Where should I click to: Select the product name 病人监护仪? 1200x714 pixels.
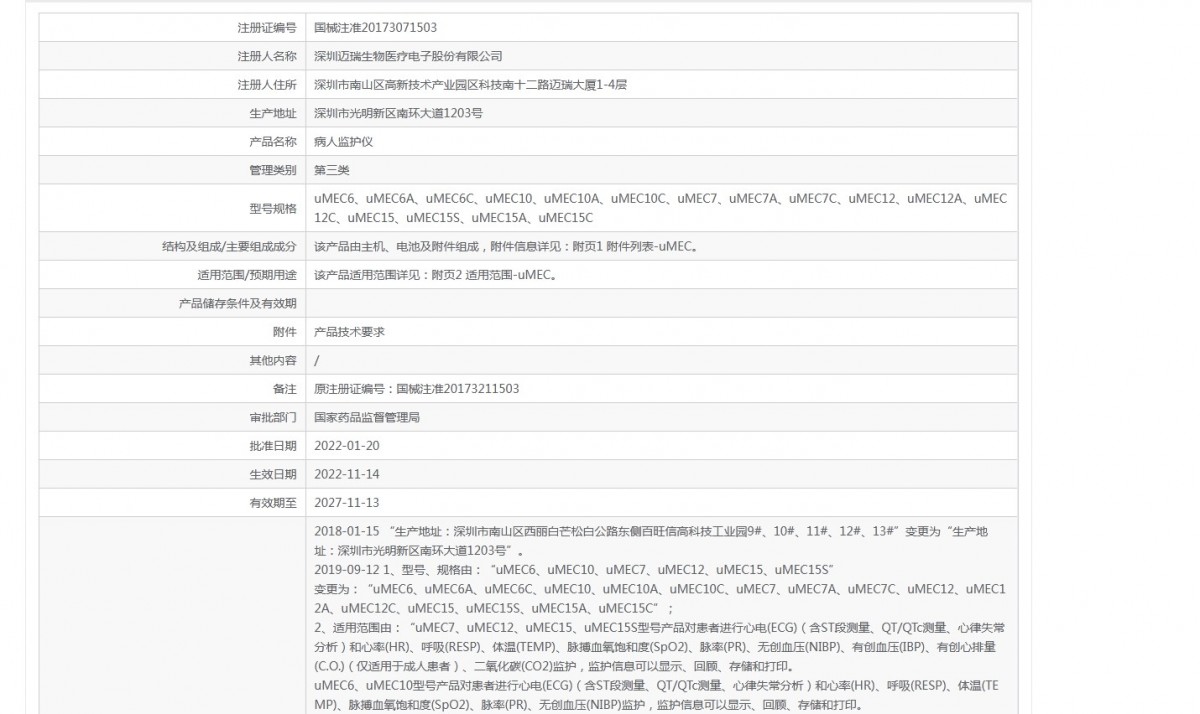tap(343, 142)
